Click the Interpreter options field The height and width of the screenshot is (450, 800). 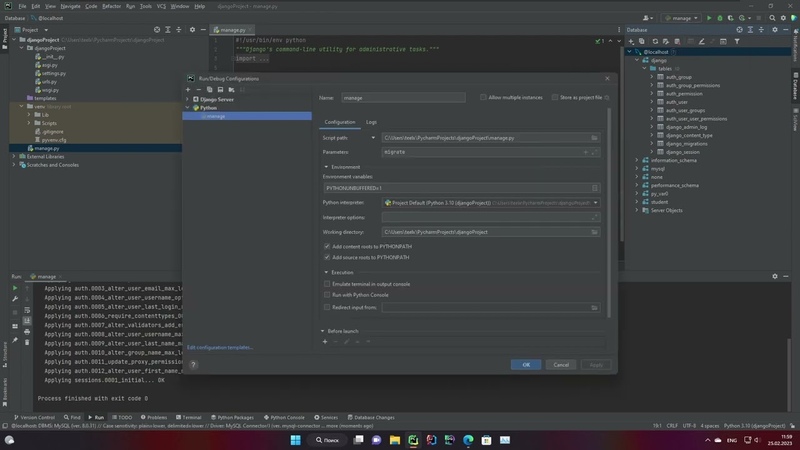tap(490, 217)
